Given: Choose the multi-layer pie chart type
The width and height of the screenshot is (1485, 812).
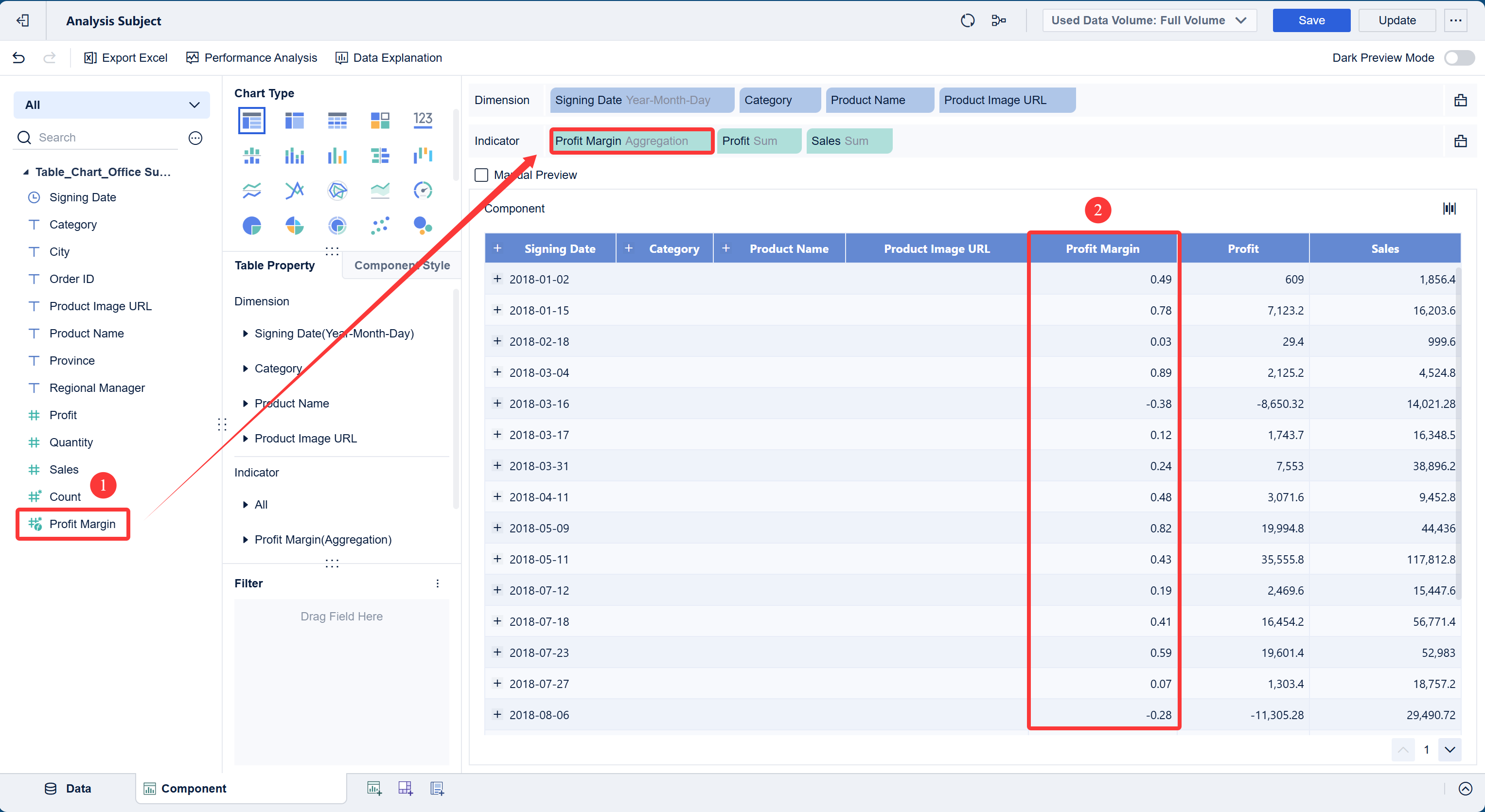Looking at the screenshot, I should [337, 225].
